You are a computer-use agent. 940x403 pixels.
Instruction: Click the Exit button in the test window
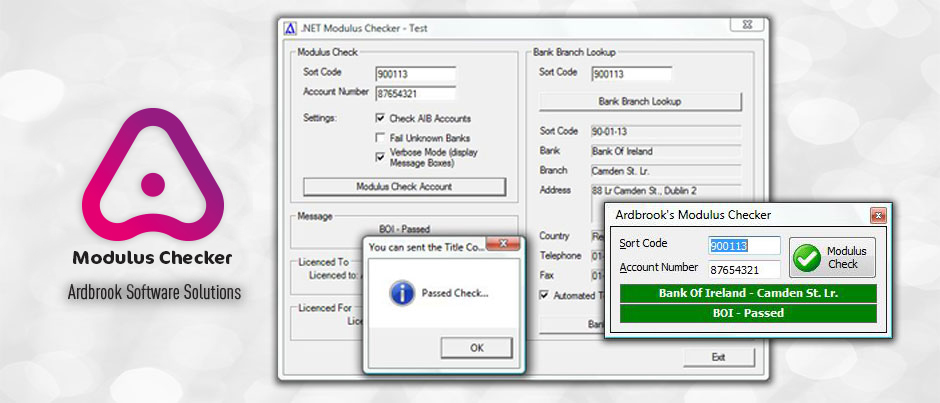(x=719, y=357)
